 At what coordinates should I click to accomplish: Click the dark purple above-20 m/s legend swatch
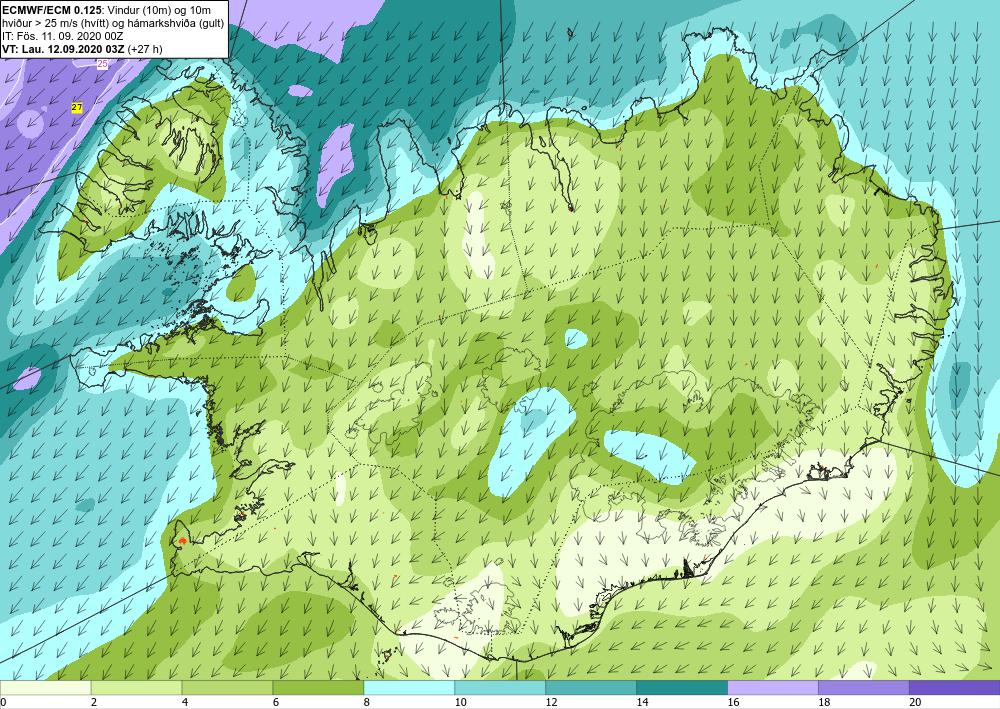point(955,688)
